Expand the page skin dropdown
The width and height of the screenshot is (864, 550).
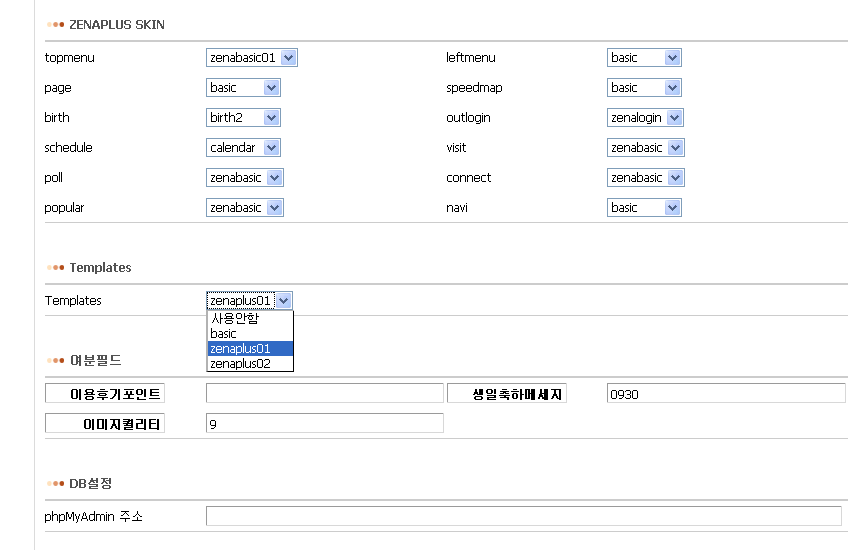pos(243,88)
